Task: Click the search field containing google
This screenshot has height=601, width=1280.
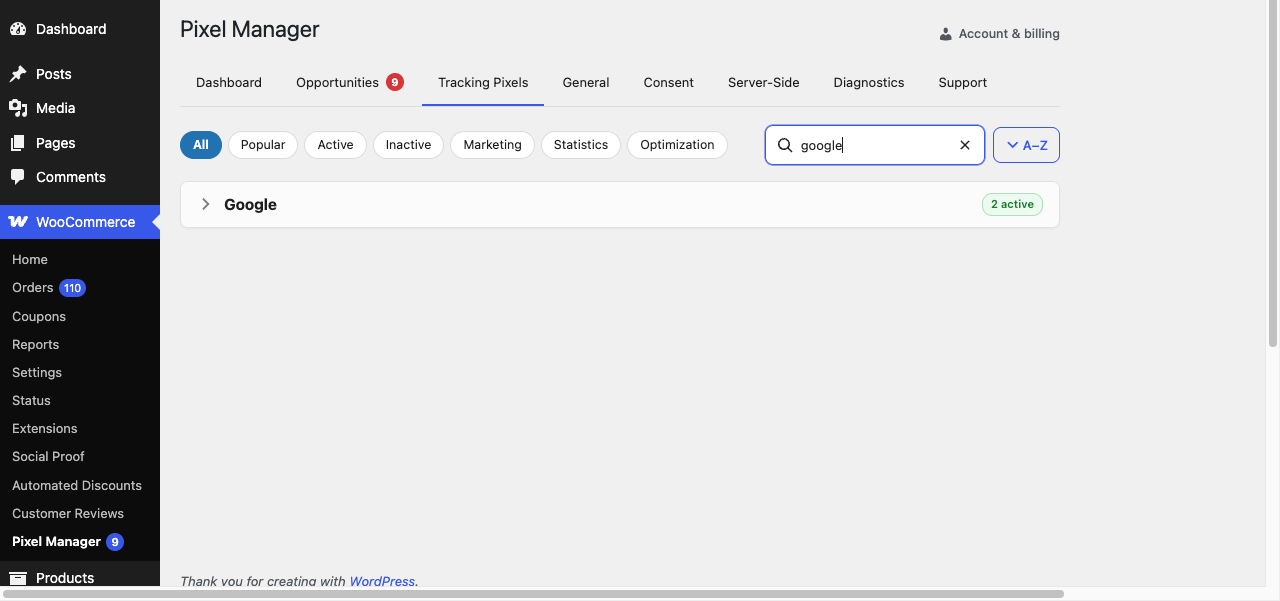Action: pos(875,145)
